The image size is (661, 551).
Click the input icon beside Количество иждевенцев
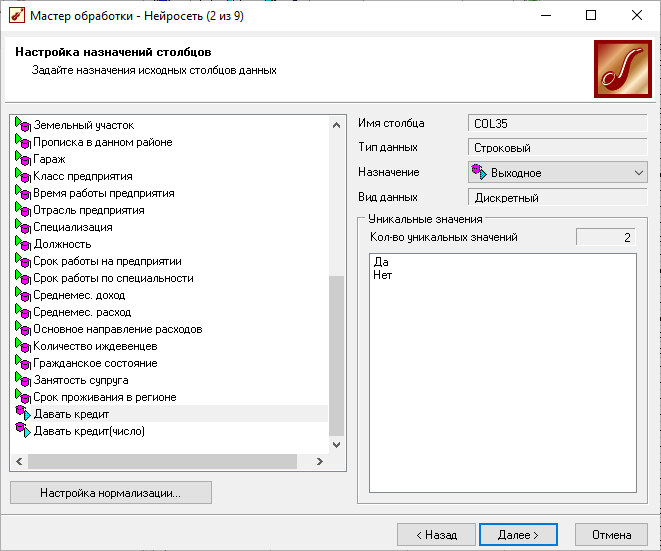23,346
